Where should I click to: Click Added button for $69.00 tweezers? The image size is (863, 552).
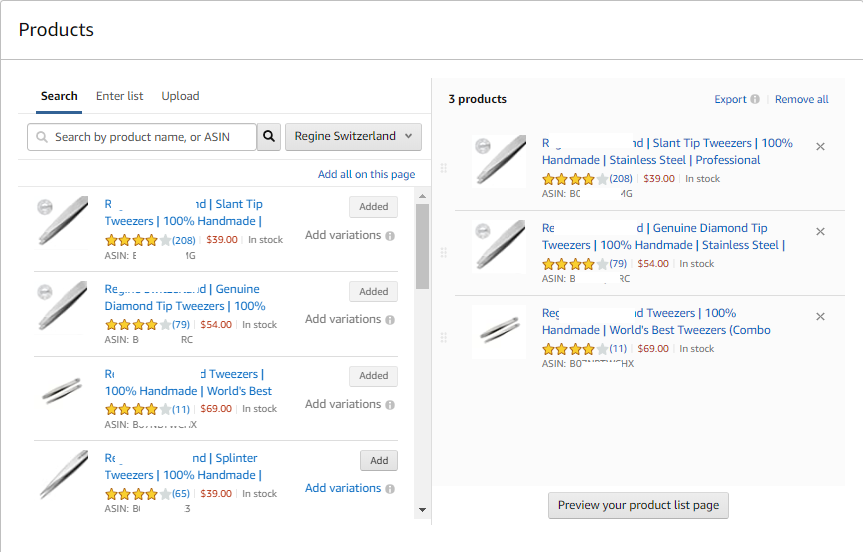pos(374,375)
